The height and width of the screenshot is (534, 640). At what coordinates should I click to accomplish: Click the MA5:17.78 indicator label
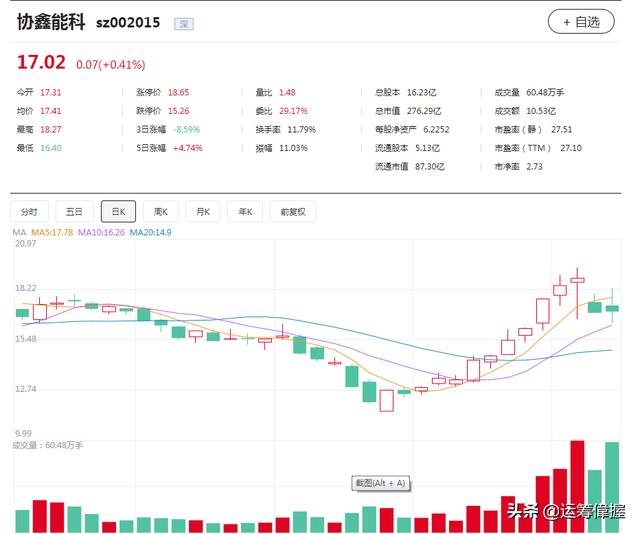coord(52,233)
